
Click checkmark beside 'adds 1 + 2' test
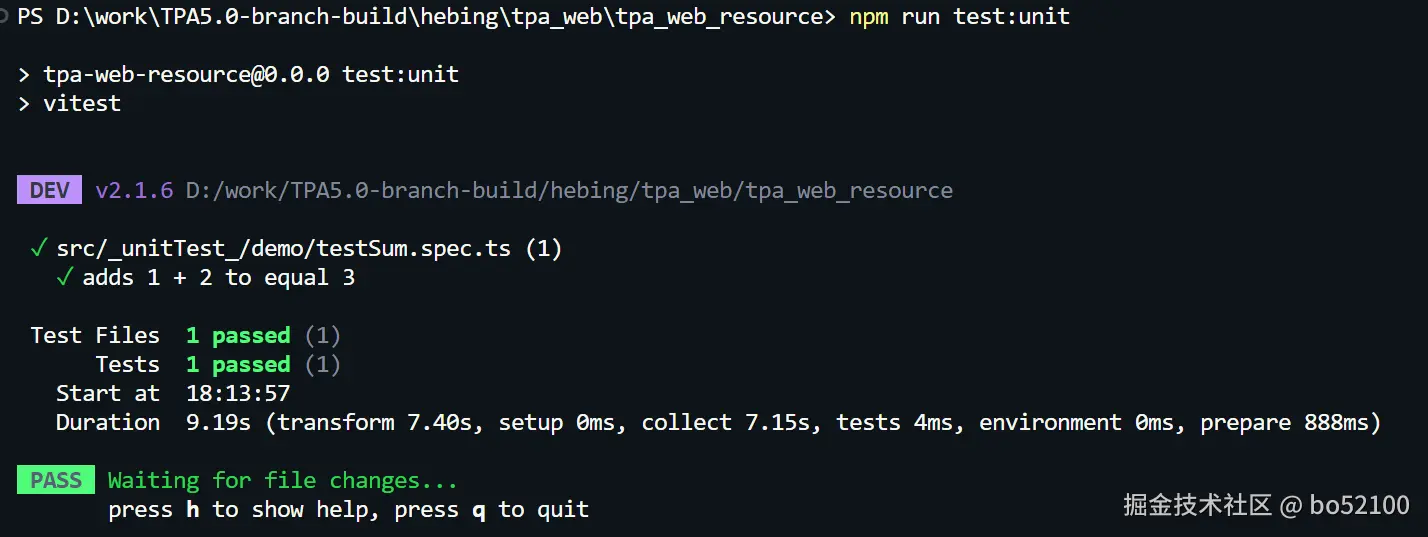(65, 277)
